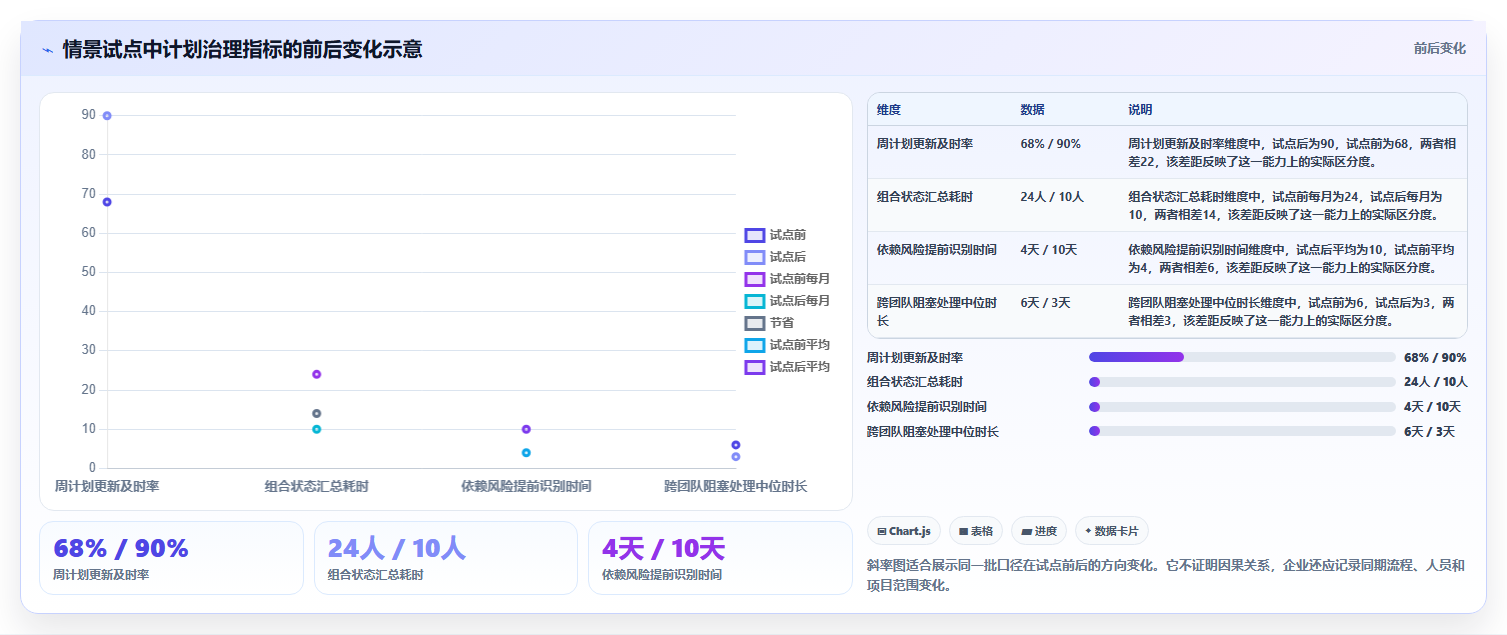The height and width of the screenshot is (635, 1507).
Task: Toggle the 节省 legend series
Action: (x=770, y=323)
